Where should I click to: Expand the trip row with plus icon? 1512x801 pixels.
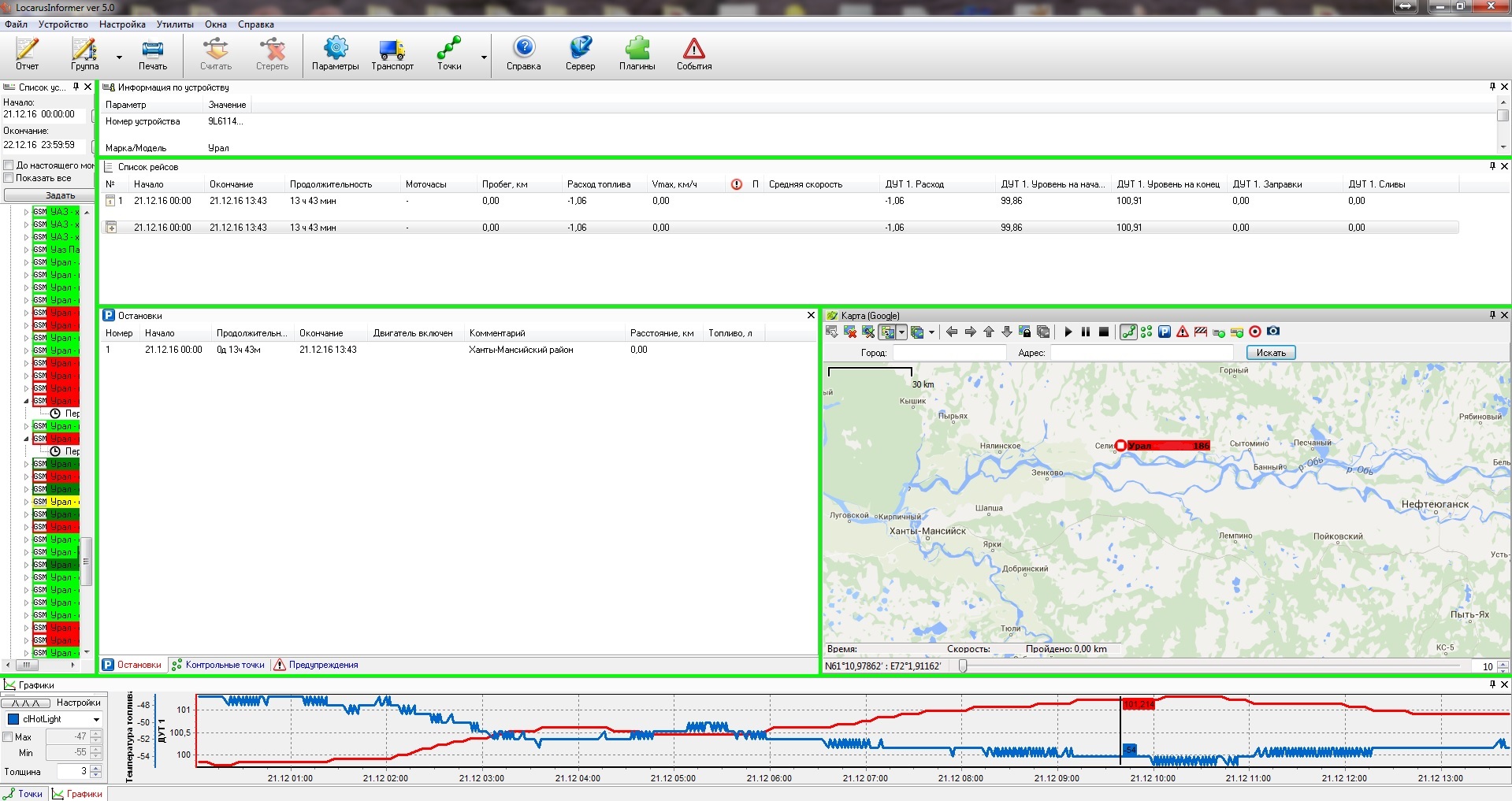pos(111,228)
